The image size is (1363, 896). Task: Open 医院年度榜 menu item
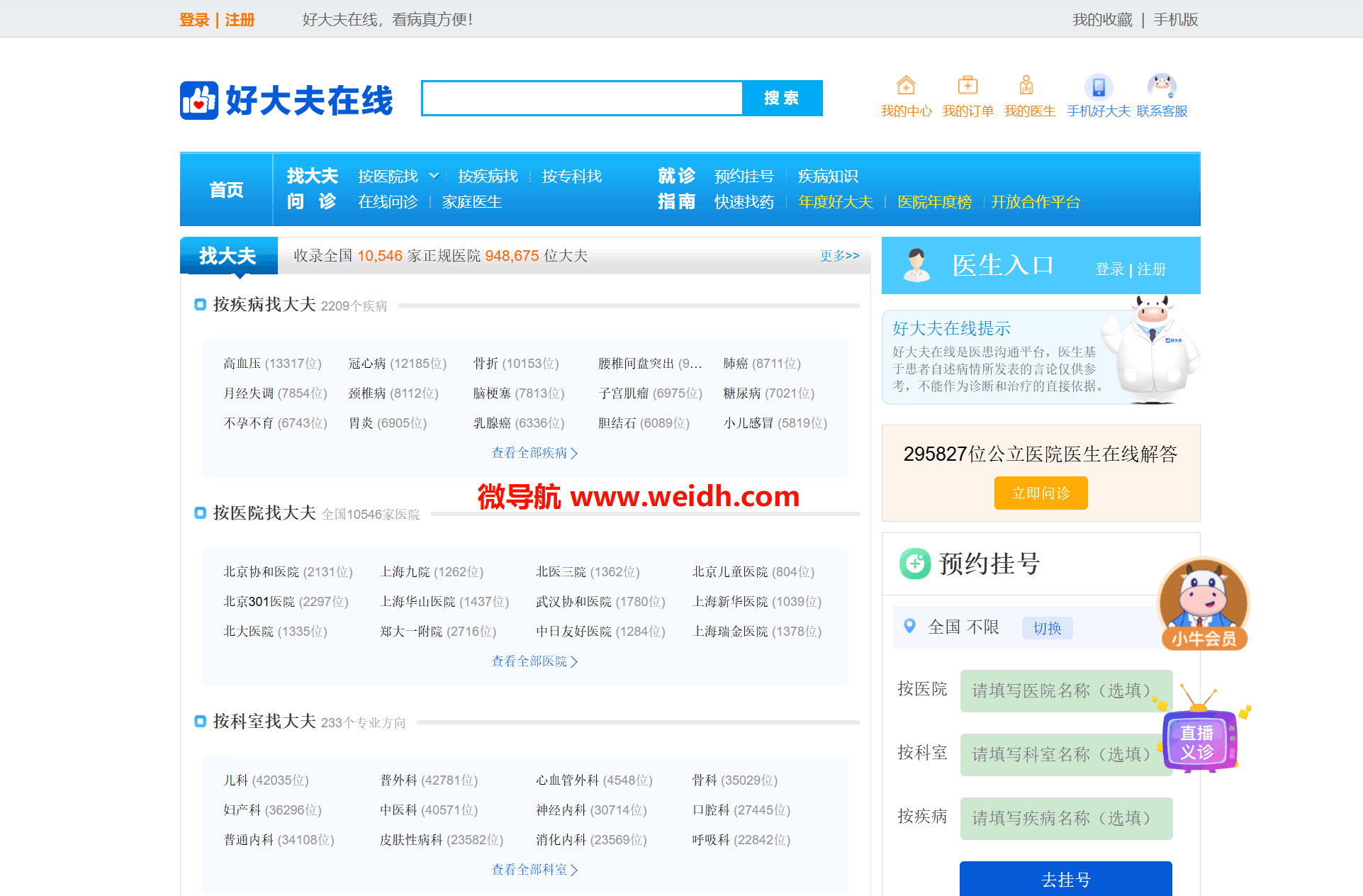[x=934, y=201]
